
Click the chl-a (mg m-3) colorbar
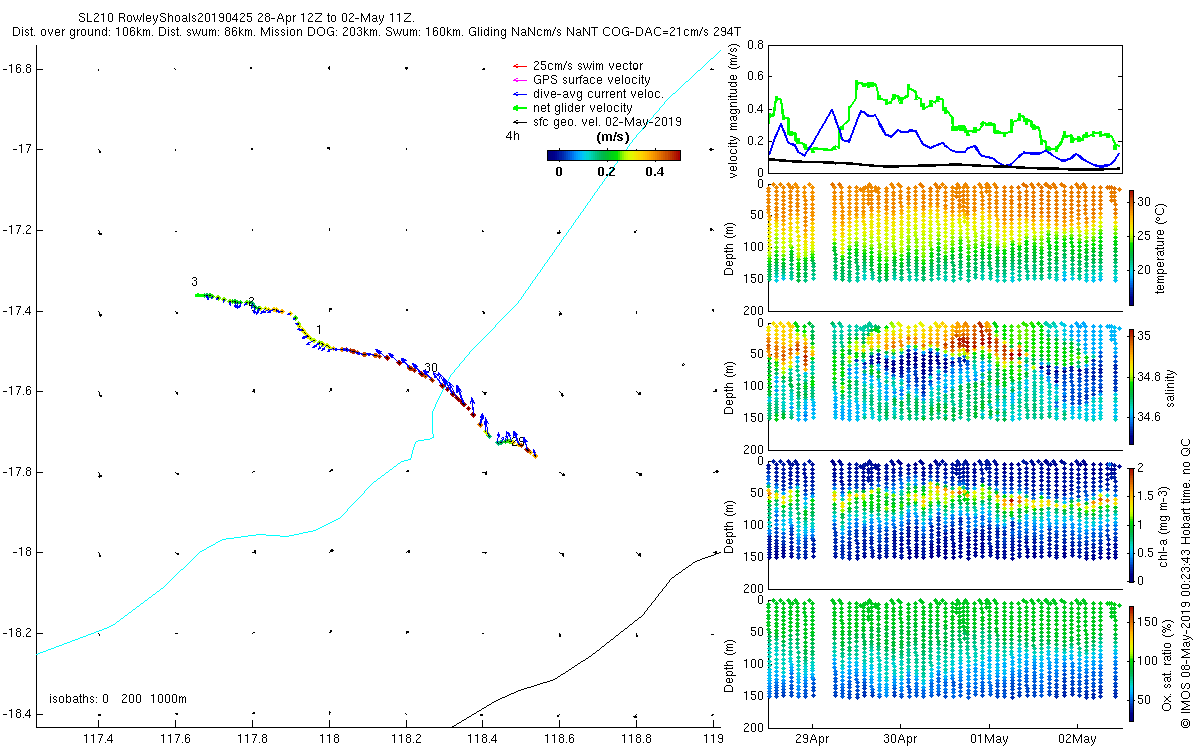(x=1132, y=523)
